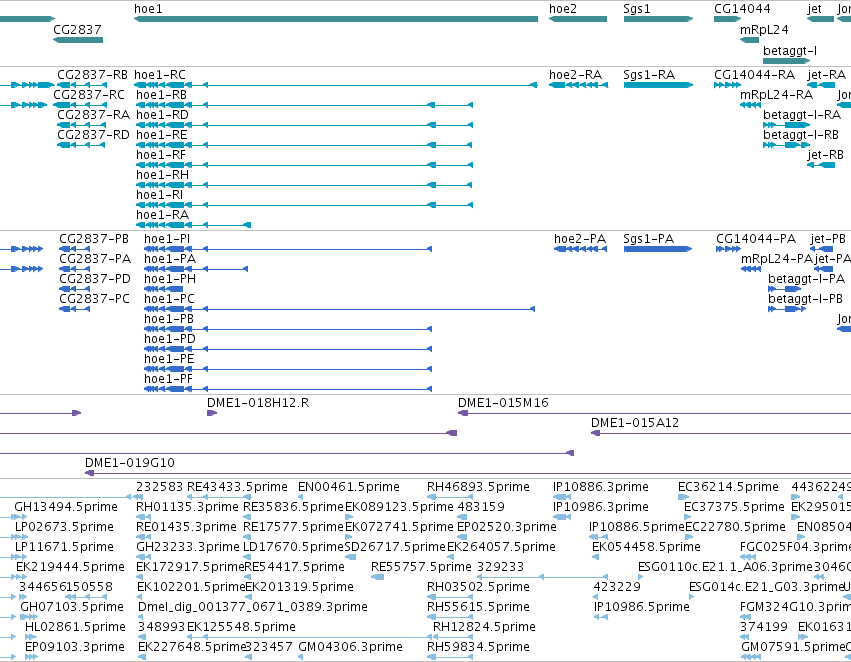Click transcript CG2837-RA
This screenshot has width=851, height=662.
[82, 125]
